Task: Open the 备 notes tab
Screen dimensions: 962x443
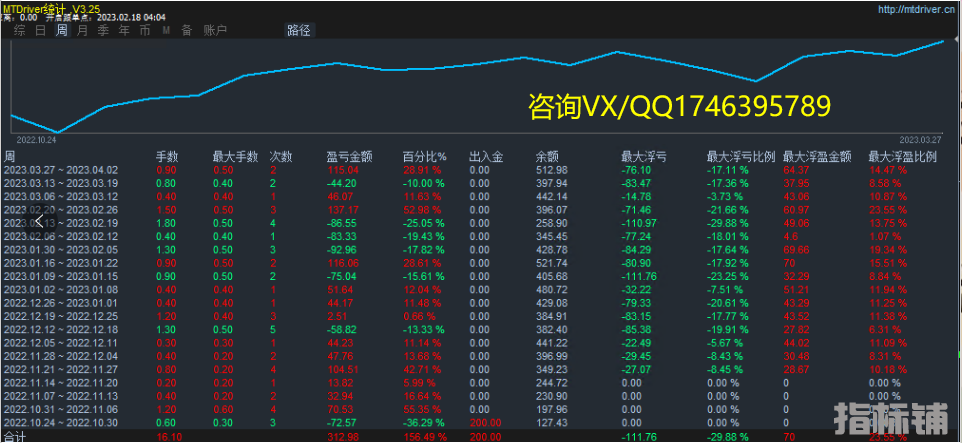Action: click(186, 30)
